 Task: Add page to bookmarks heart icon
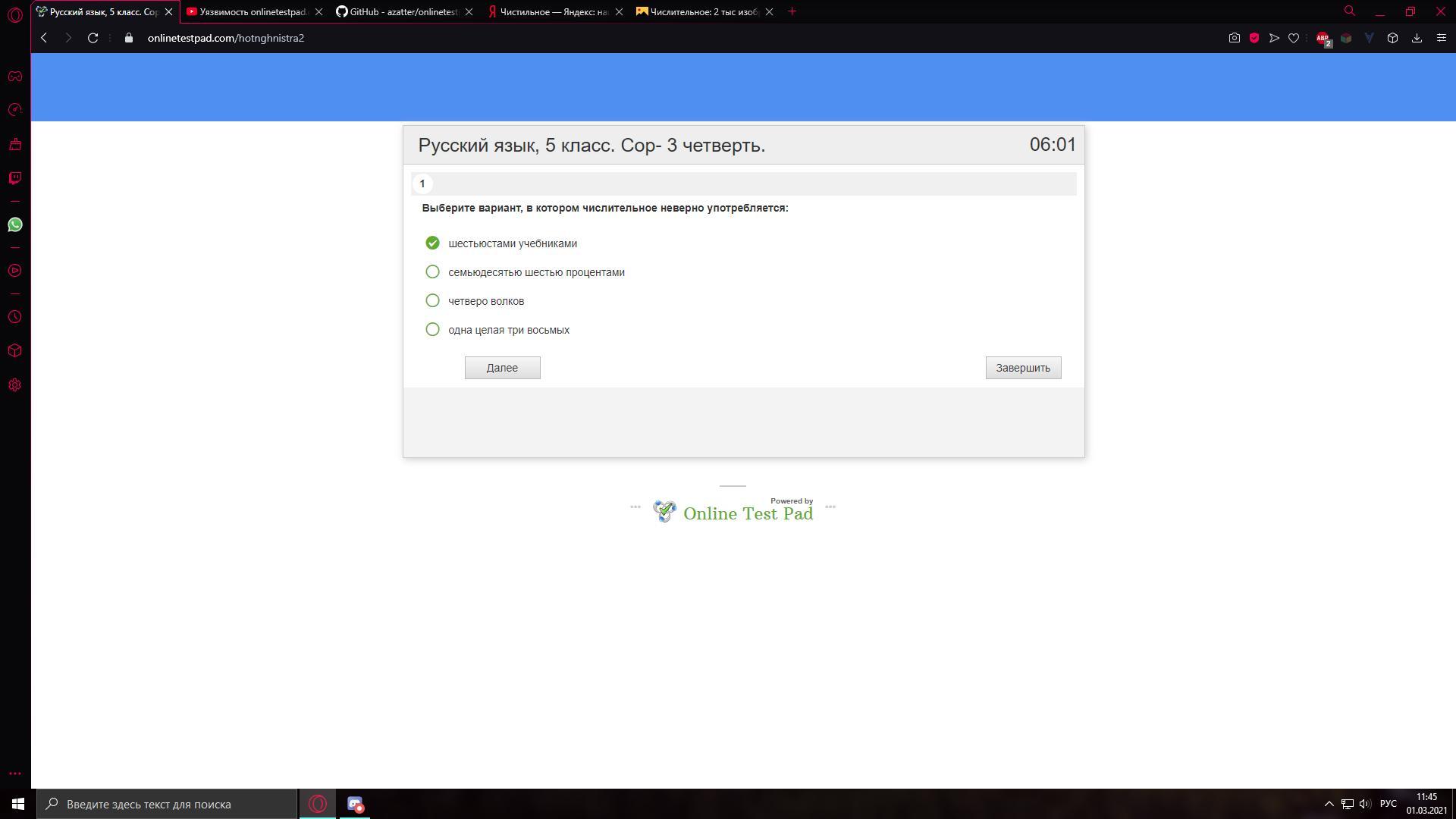tap(1294, 38)
